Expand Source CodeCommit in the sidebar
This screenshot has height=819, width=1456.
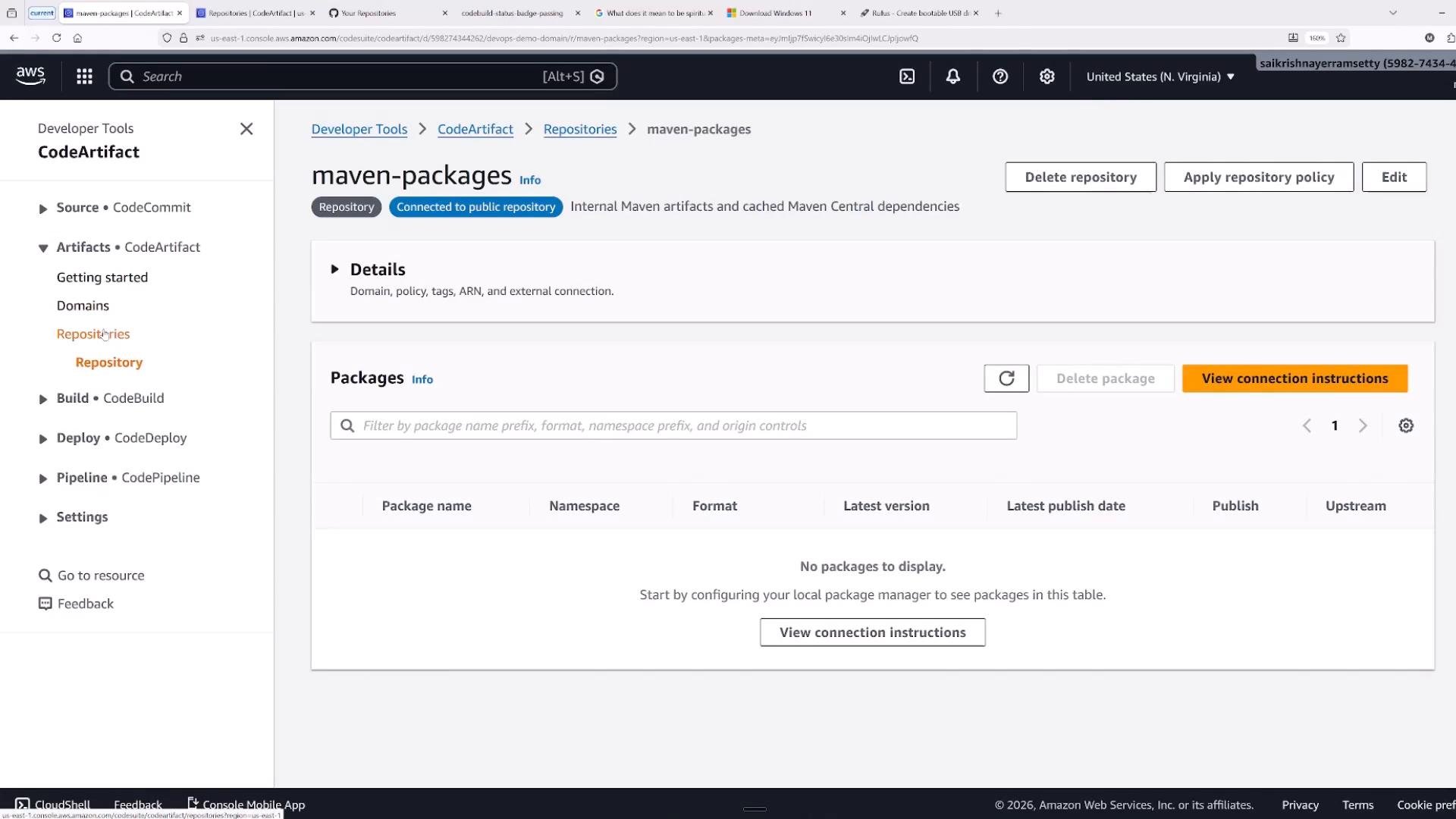[43, 209]
